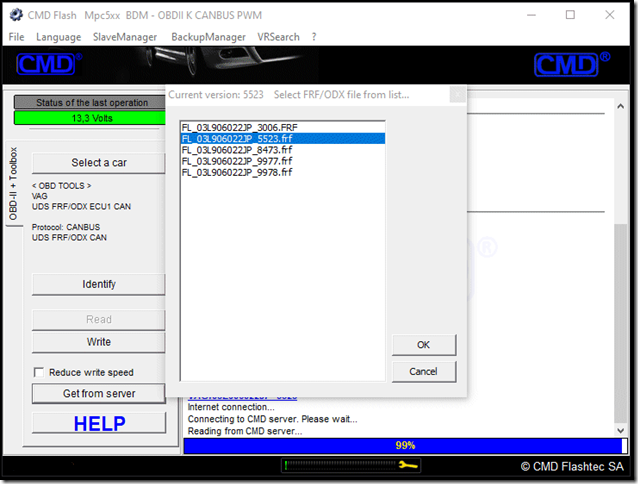Image resolution: width=638 pixels, height=484 pixels.
Task: Open the SlaveManager menu
Action: 125,37
